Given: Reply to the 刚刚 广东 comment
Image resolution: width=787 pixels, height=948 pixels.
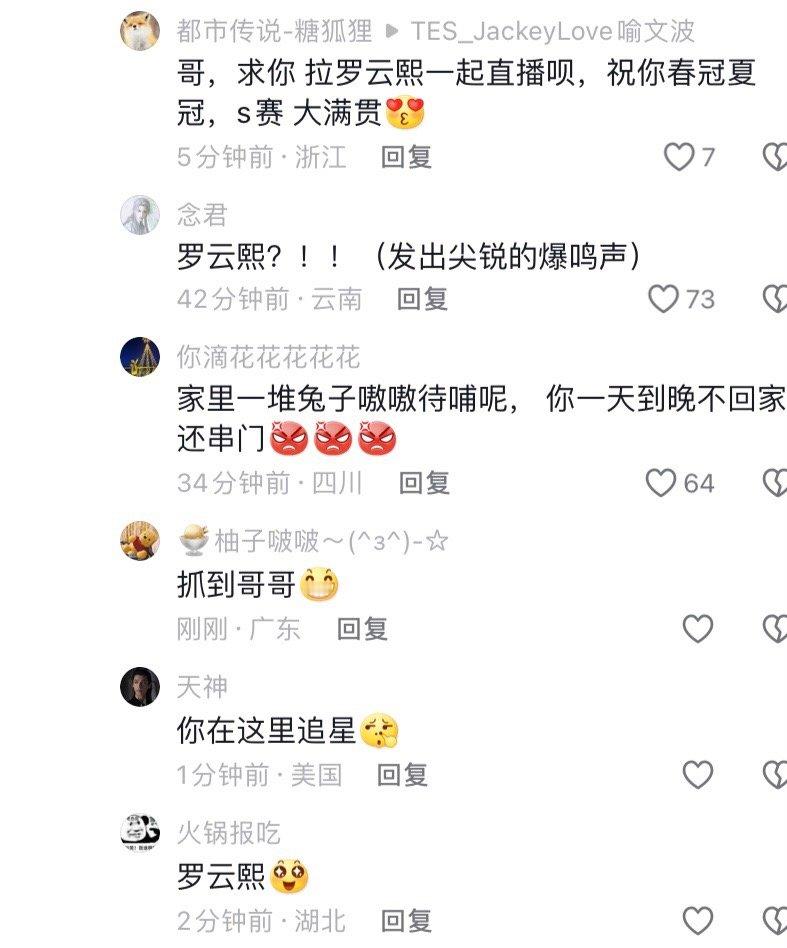Looking at the screenshot, I should coord(361,629).
